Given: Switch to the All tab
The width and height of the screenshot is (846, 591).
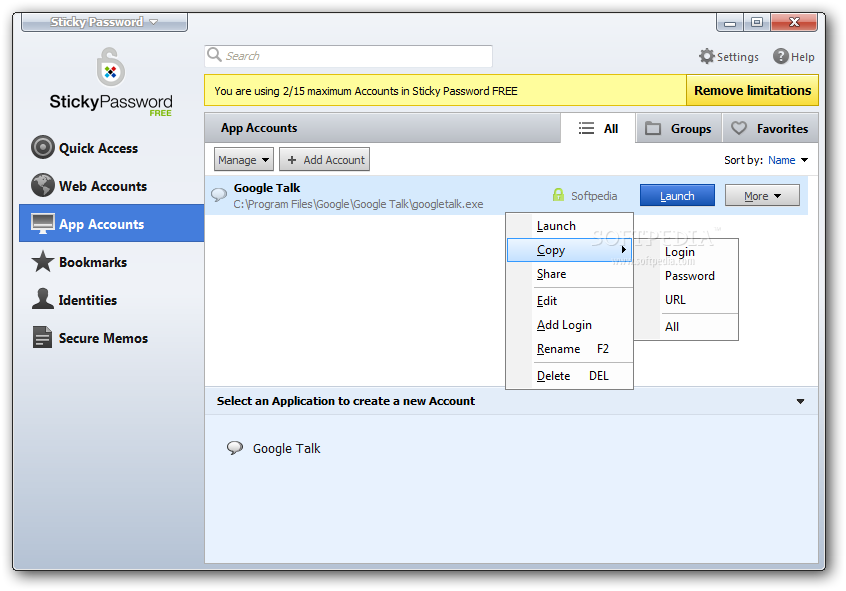Looking at the screenshot, I should coord(598,128).
